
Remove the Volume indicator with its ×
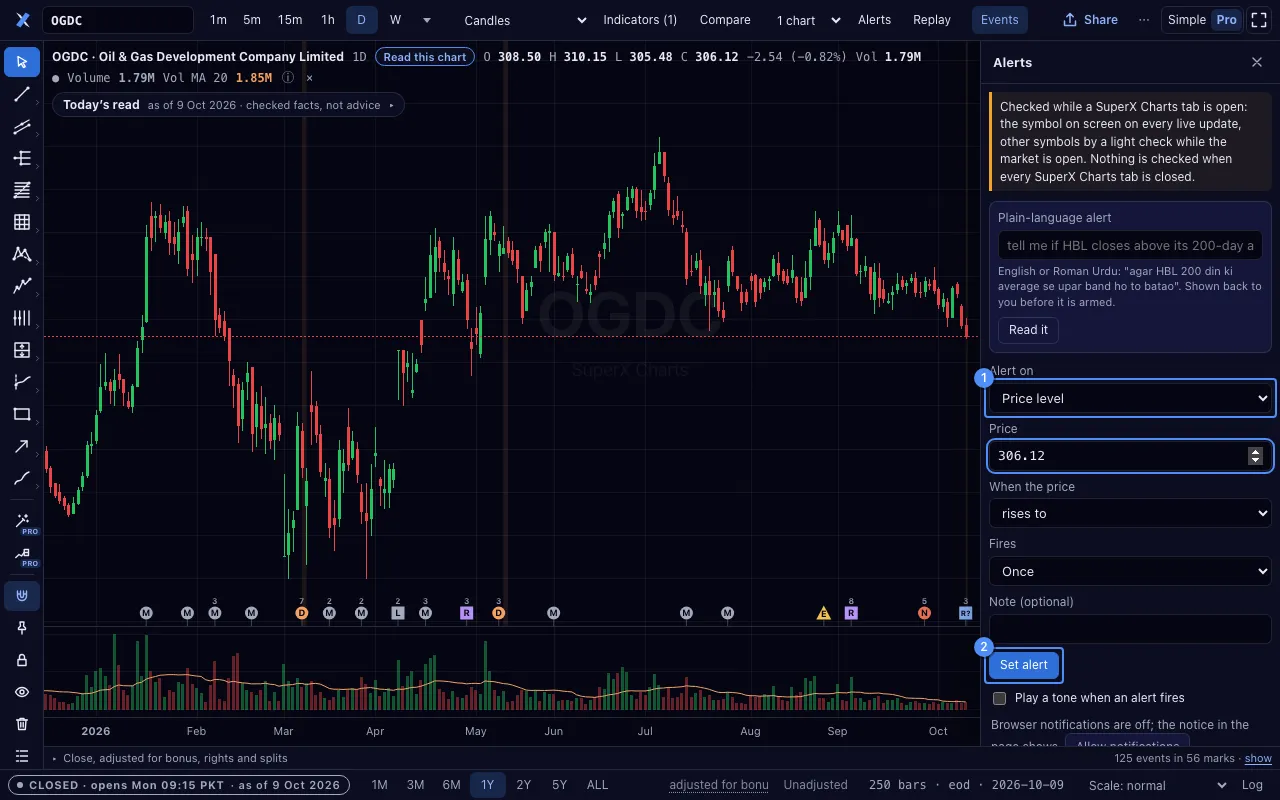pyautogui.click(x=309, y=77)
